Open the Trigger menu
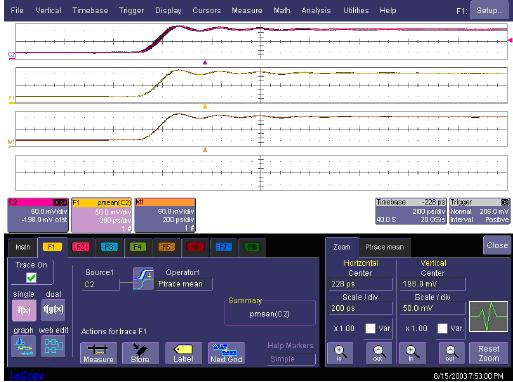Image resolution: width=513 pixels, height=382 pixels. point(131,11)
